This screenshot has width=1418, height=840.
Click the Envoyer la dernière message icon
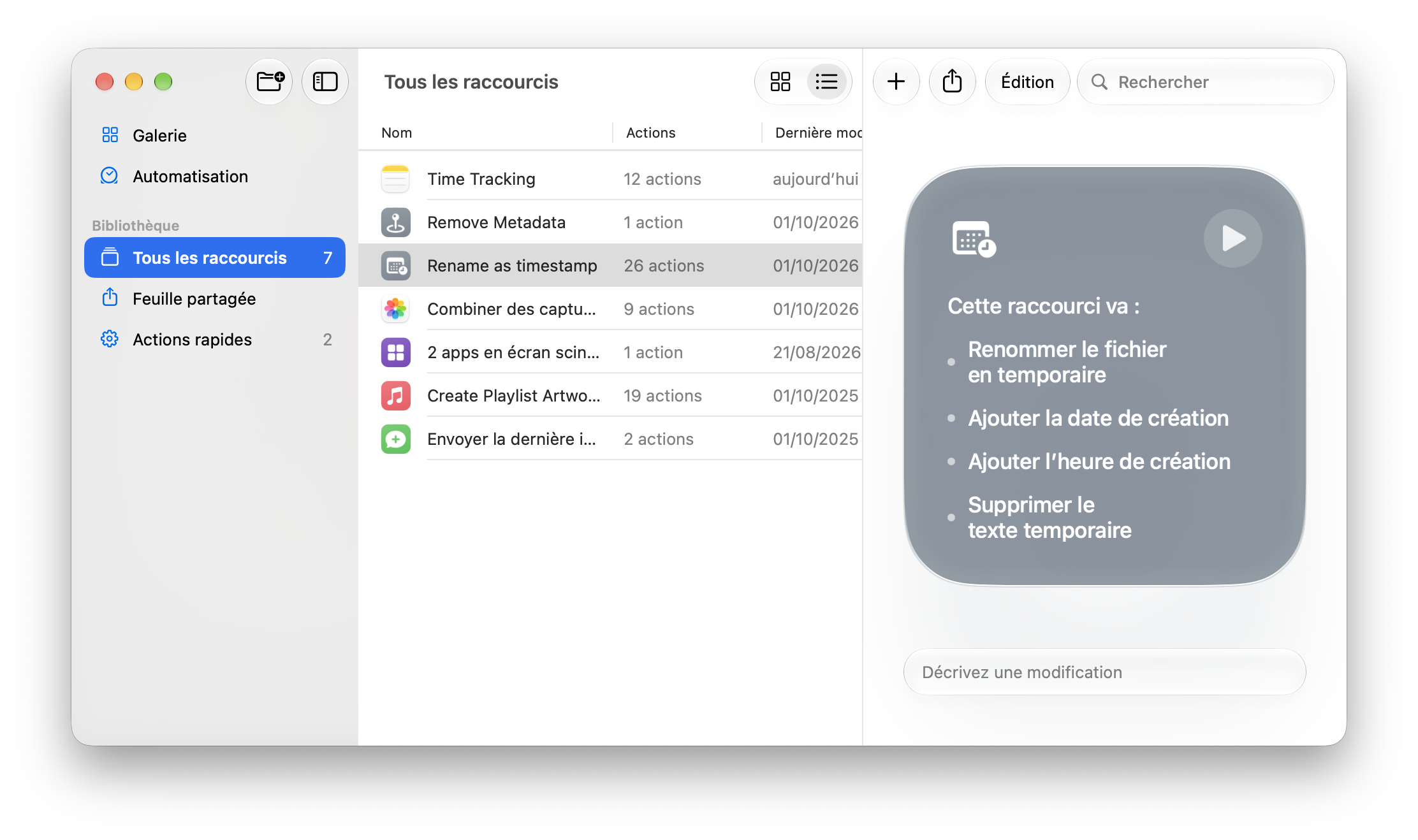point(395,438)
